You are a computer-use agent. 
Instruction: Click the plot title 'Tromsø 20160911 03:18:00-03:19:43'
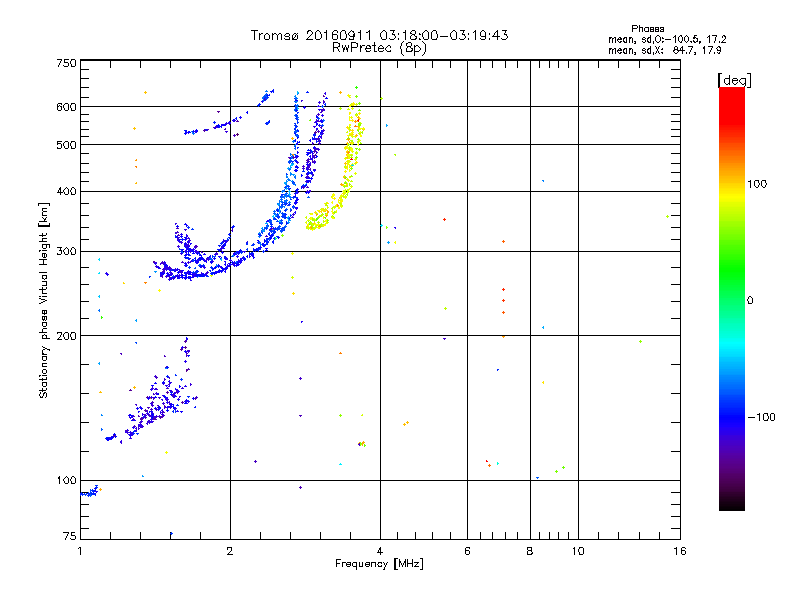click(379, 35)
